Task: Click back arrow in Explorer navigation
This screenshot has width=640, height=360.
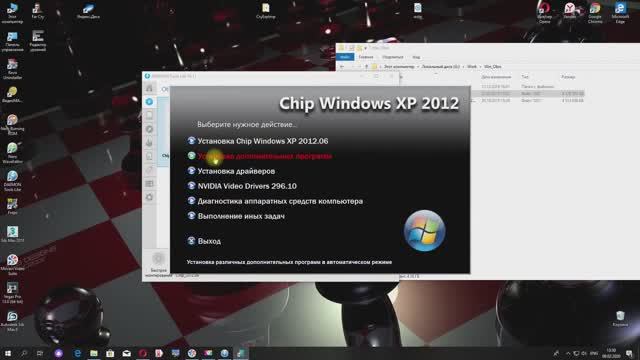Action: point(342,67)
